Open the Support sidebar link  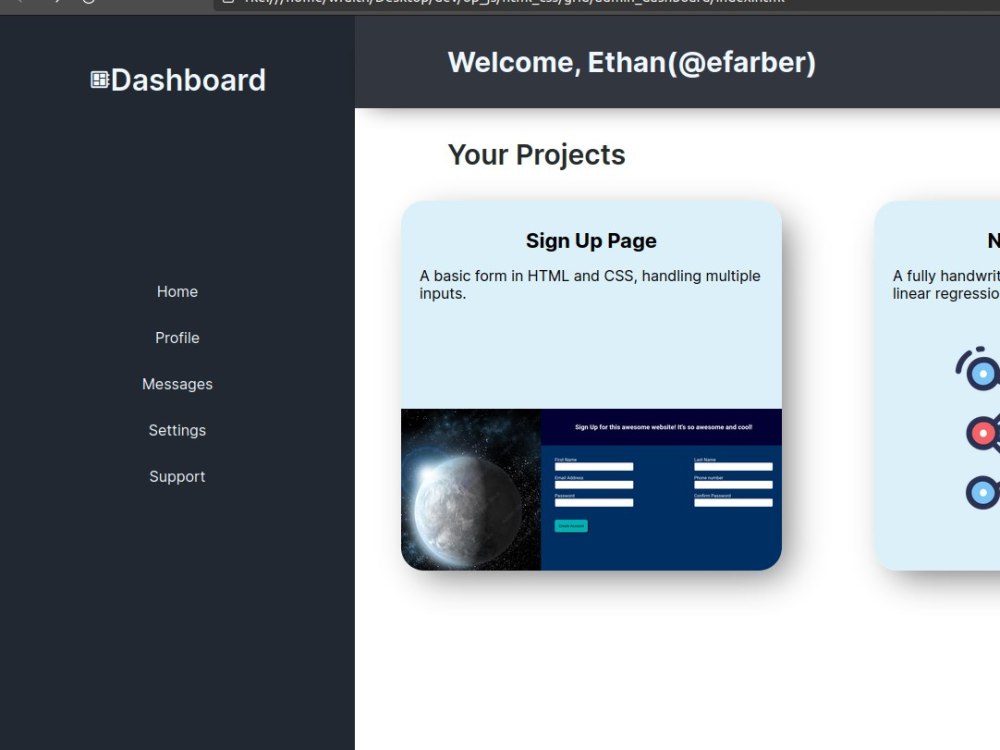click(x=177, y=476)
